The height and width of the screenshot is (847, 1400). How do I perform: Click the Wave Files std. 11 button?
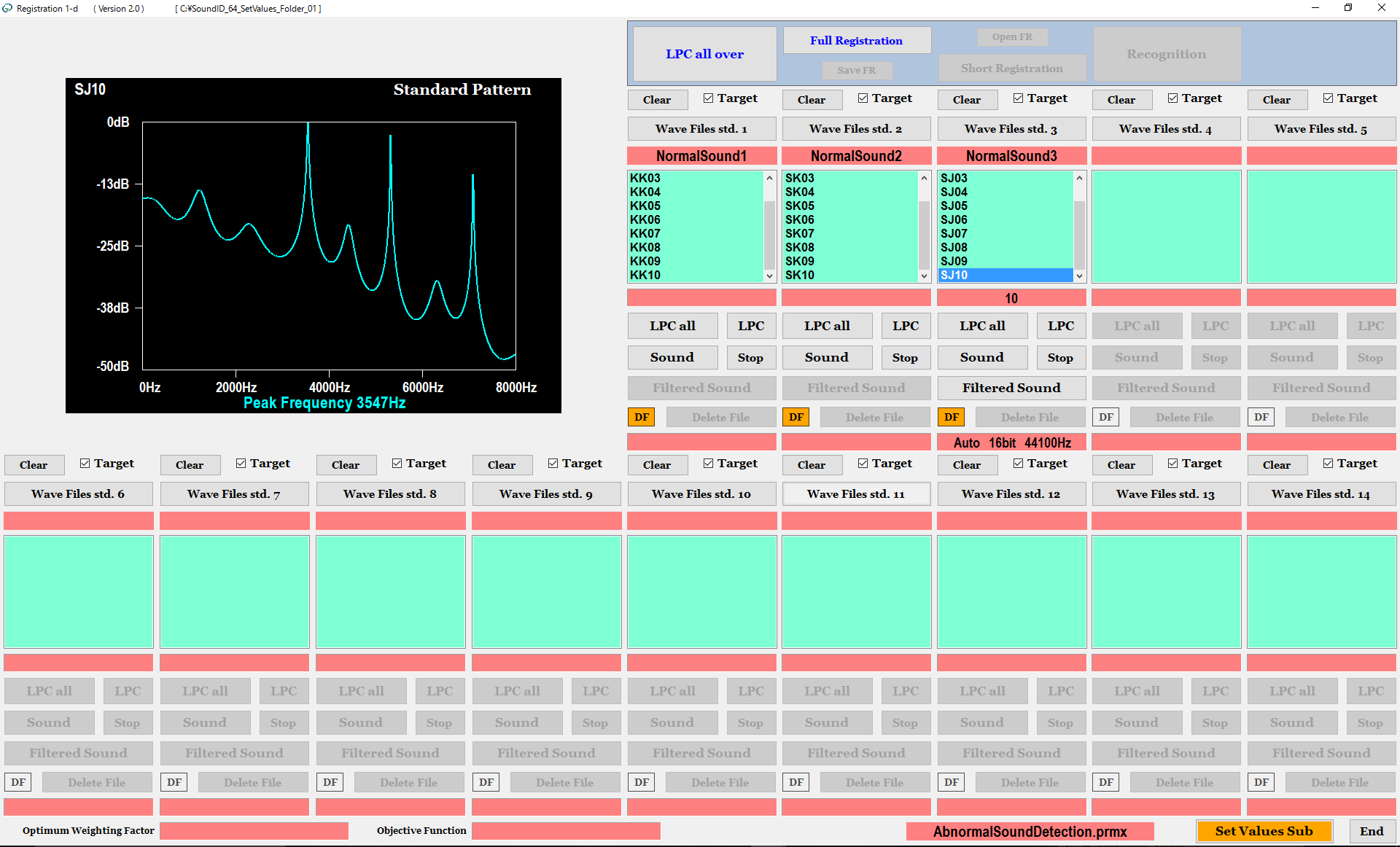point(856,493)
